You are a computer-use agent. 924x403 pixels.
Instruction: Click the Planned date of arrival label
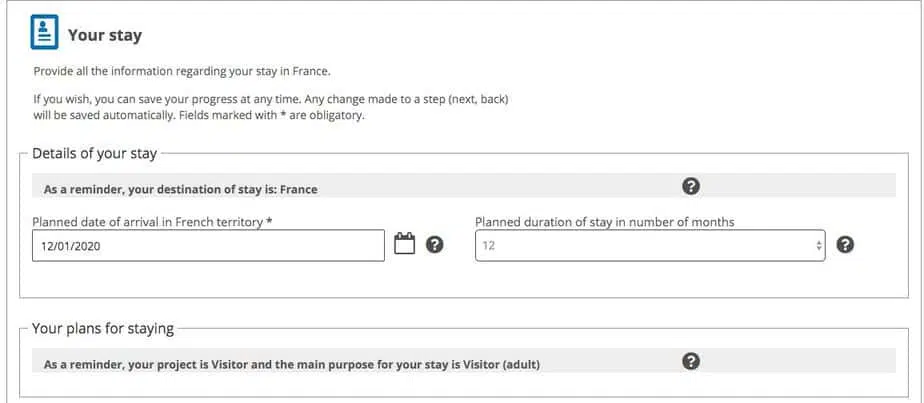(152, 222)
